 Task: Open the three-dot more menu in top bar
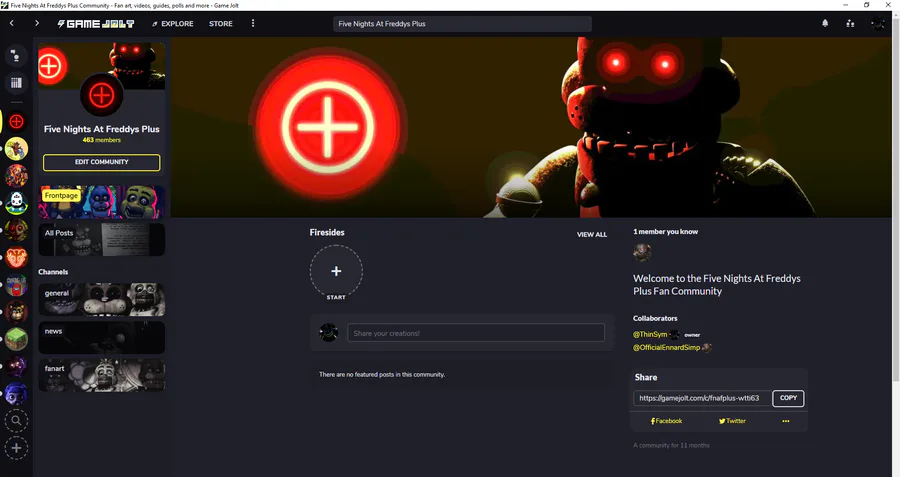click(x=253, y=24)
